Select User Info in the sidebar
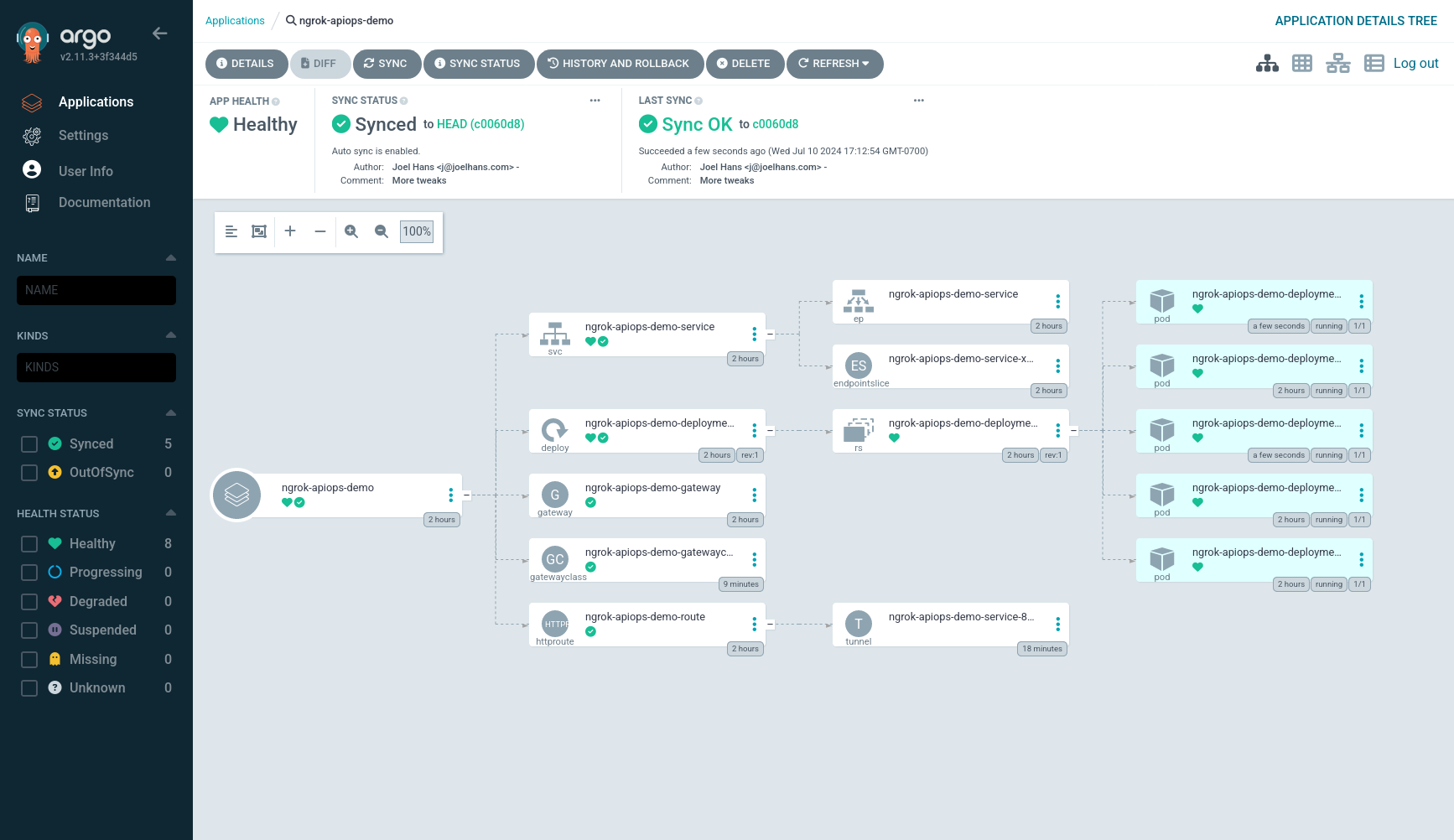The height and width of the screenshot is (840, 1454). [x=86, y=170]
